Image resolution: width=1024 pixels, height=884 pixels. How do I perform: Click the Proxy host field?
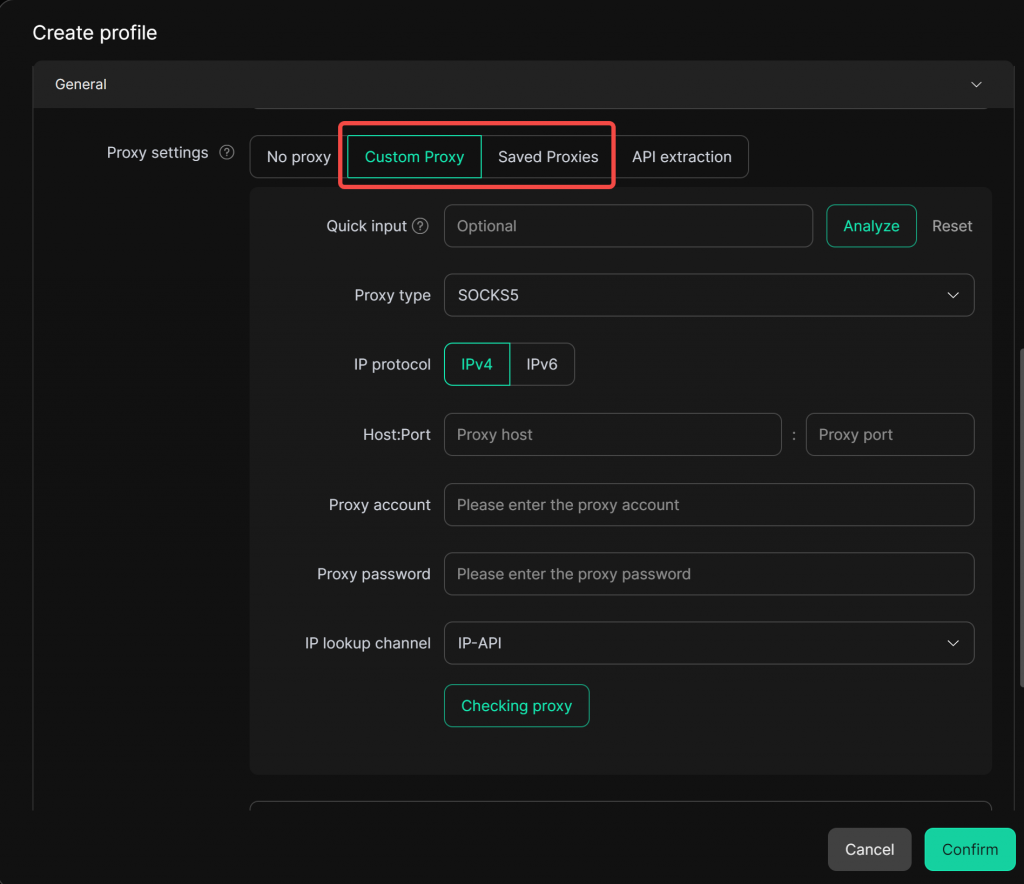click(x=612, y=435)
